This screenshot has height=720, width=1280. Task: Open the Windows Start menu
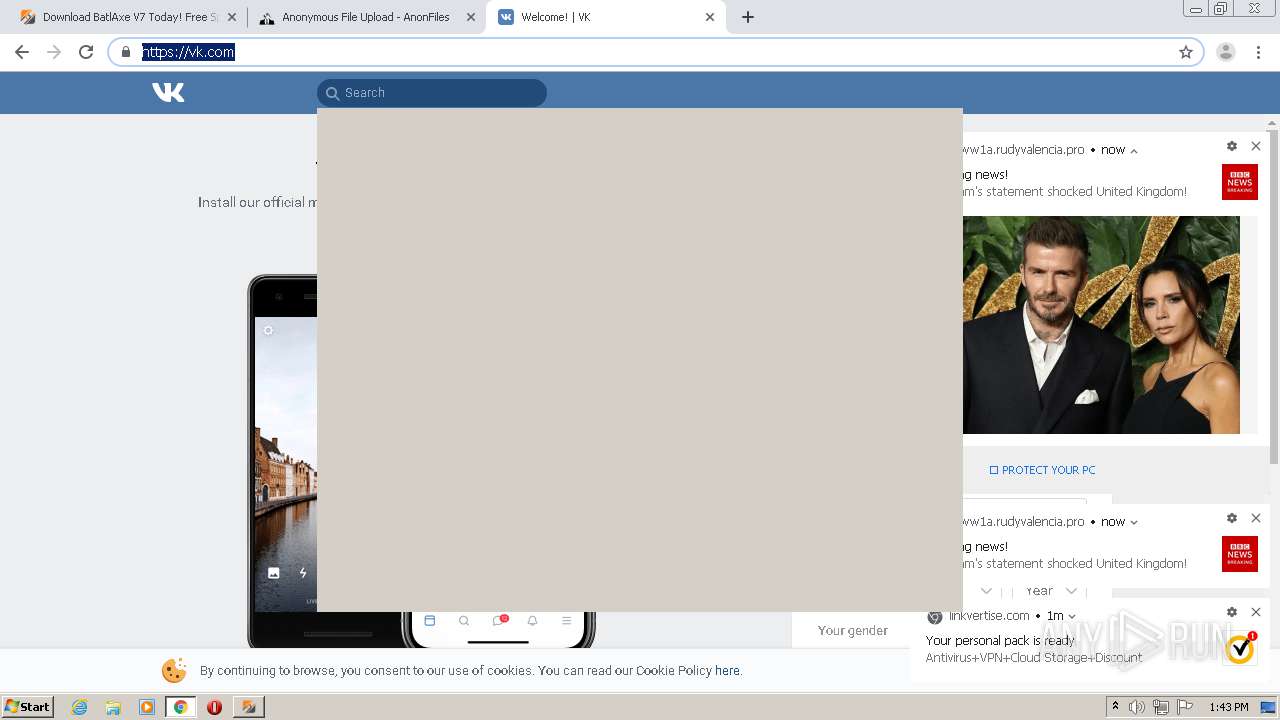28,706
